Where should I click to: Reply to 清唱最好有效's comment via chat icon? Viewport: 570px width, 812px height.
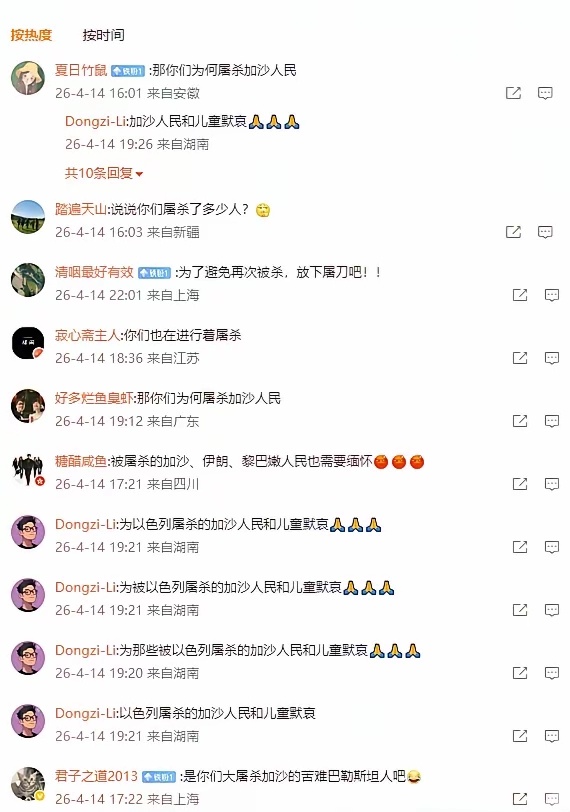pyautogui.click(x=552, y=295)
